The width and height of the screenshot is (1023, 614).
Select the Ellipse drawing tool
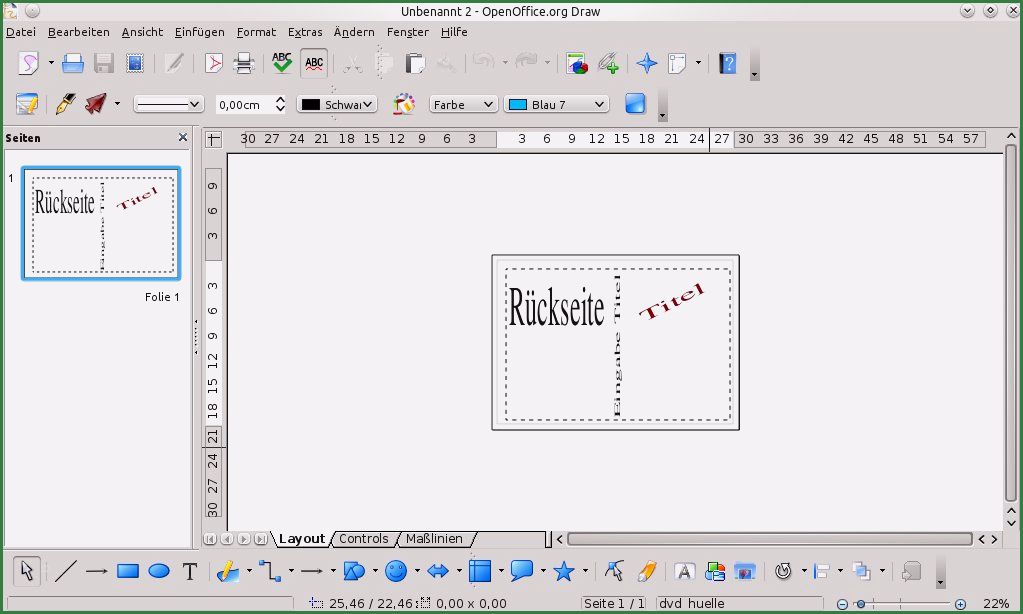(159, 571)
